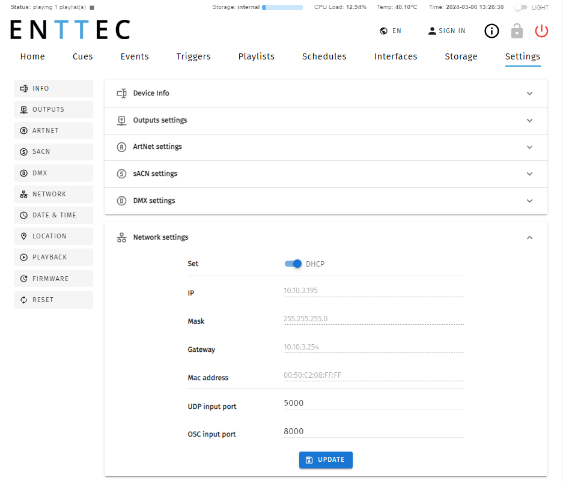Switch to the Cues tab
This screenshot has width=563, height=481.
83,56
